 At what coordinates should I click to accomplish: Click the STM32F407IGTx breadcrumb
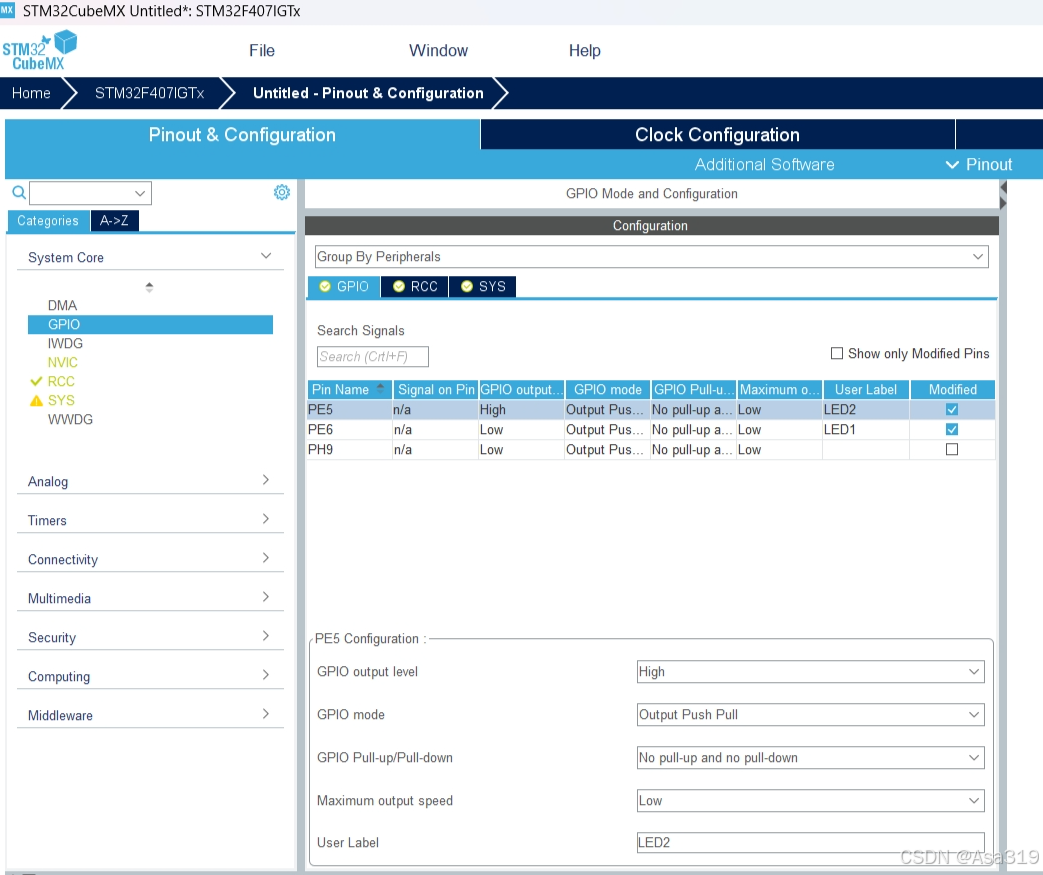click(150, 93)
